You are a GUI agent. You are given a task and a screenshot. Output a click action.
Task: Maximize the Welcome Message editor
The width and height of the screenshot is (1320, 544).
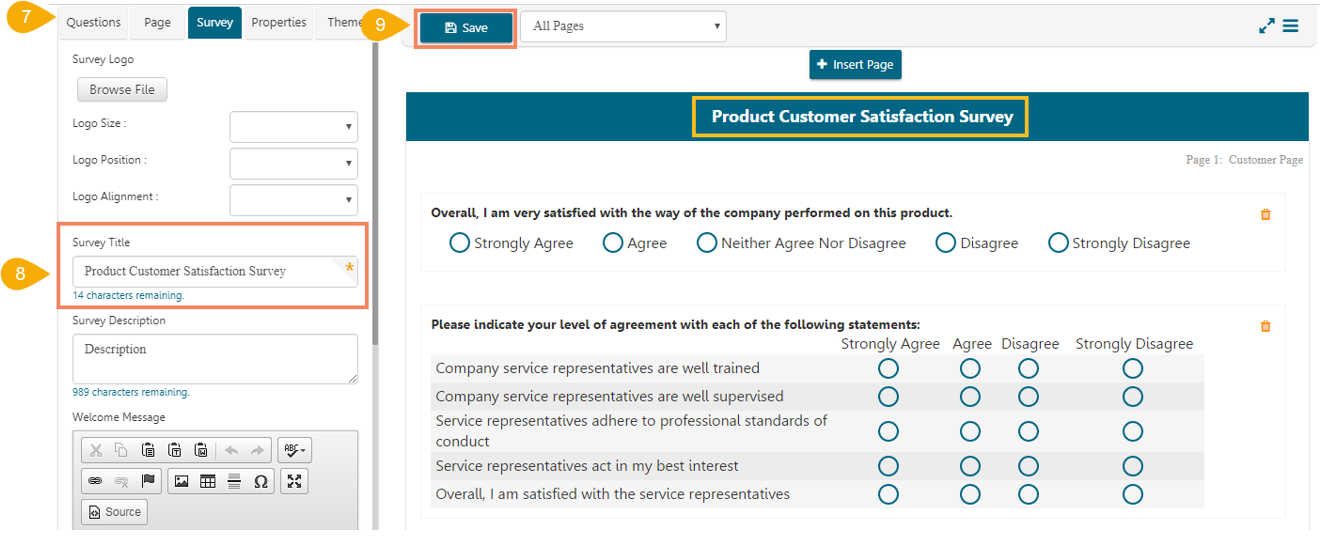click(x=294, y=481)
